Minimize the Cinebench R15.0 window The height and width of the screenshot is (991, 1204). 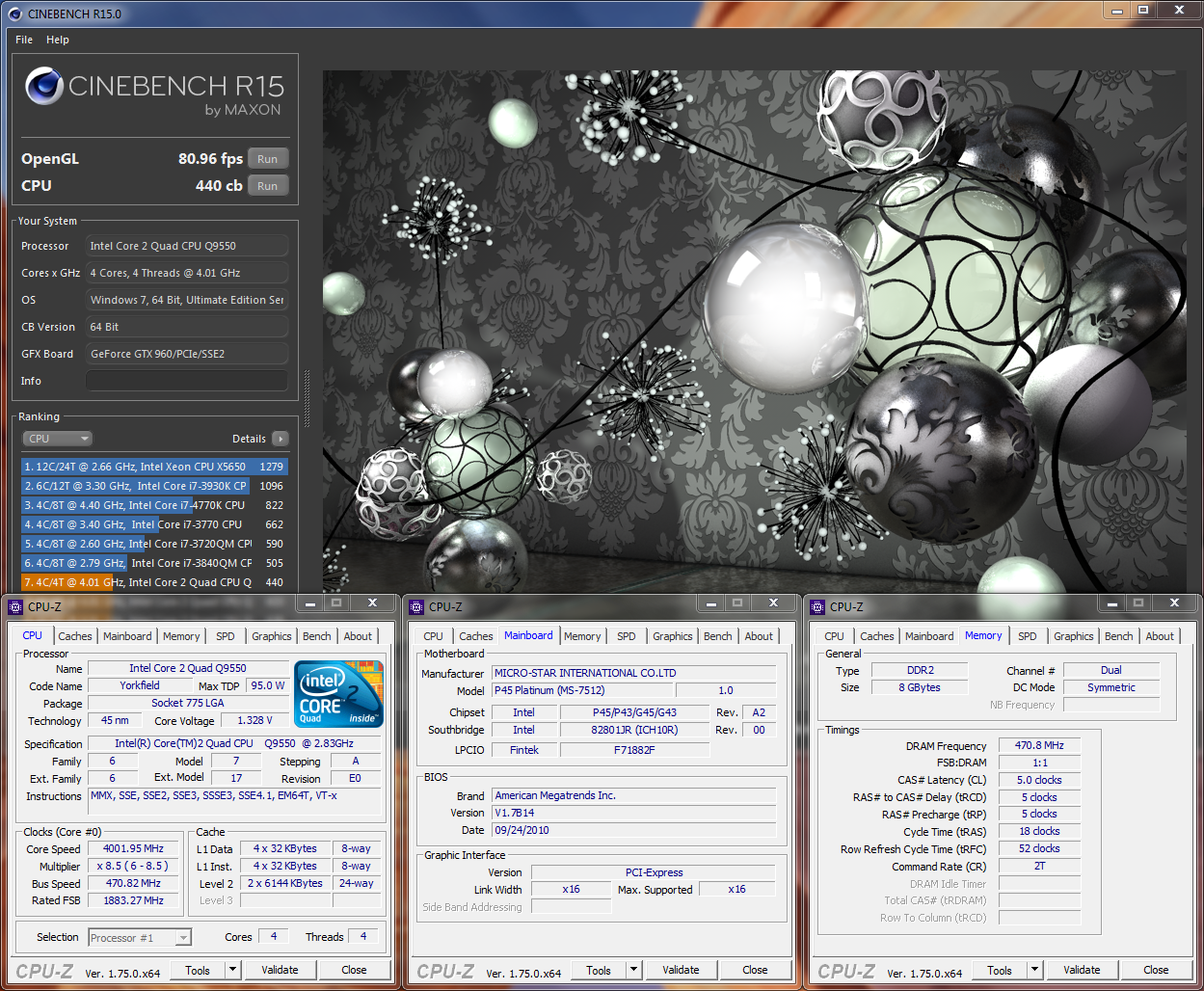[x=1117, y=11]
